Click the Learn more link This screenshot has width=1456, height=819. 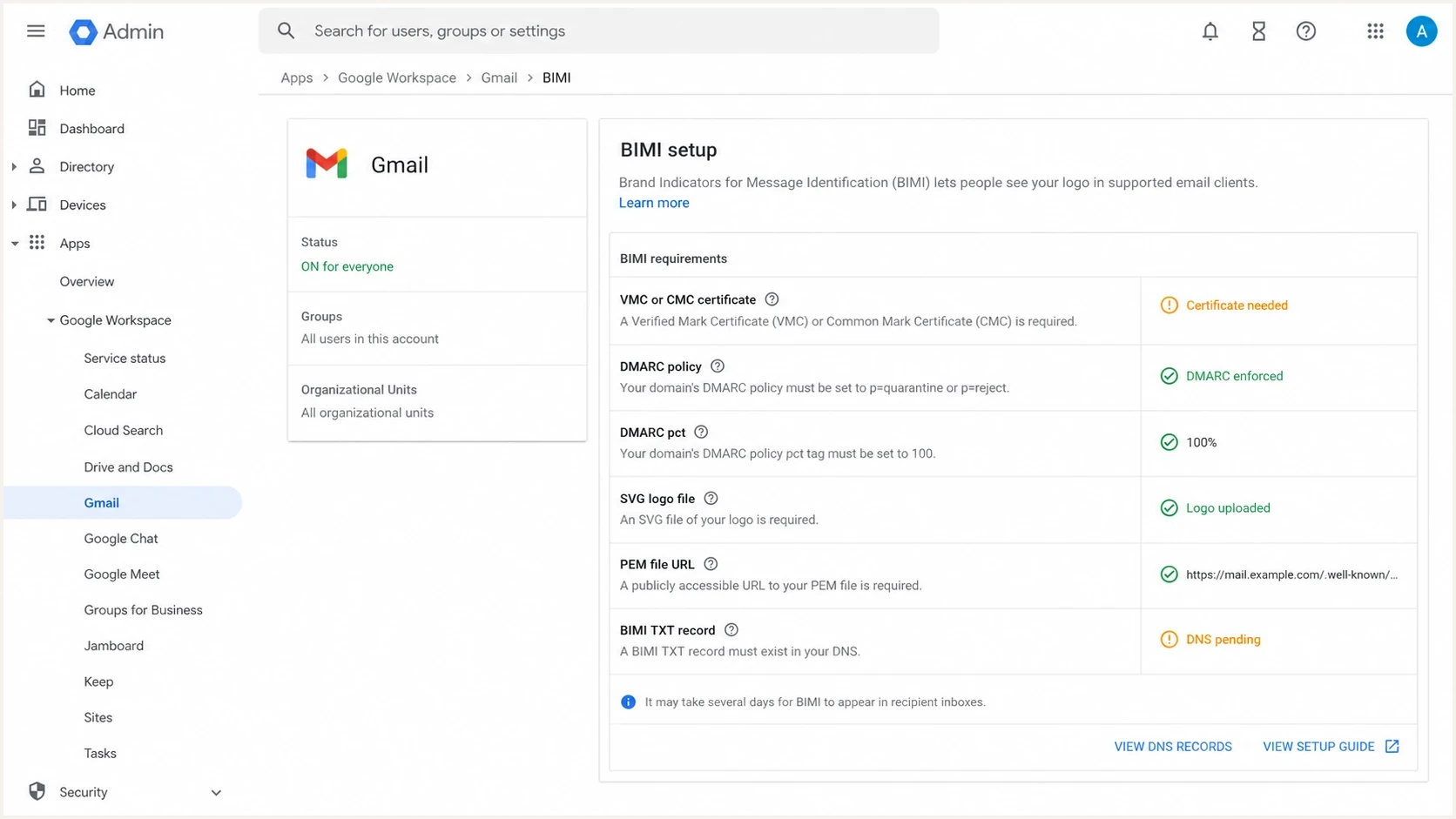pos(654,203)
